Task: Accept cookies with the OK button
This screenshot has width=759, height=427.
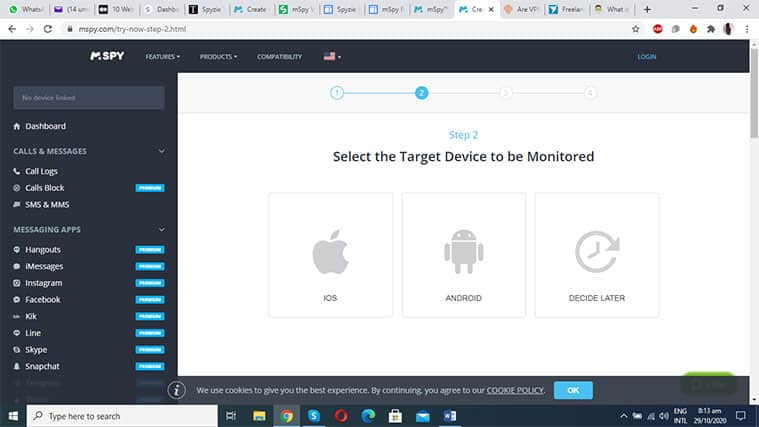Action: pos(573,390)
